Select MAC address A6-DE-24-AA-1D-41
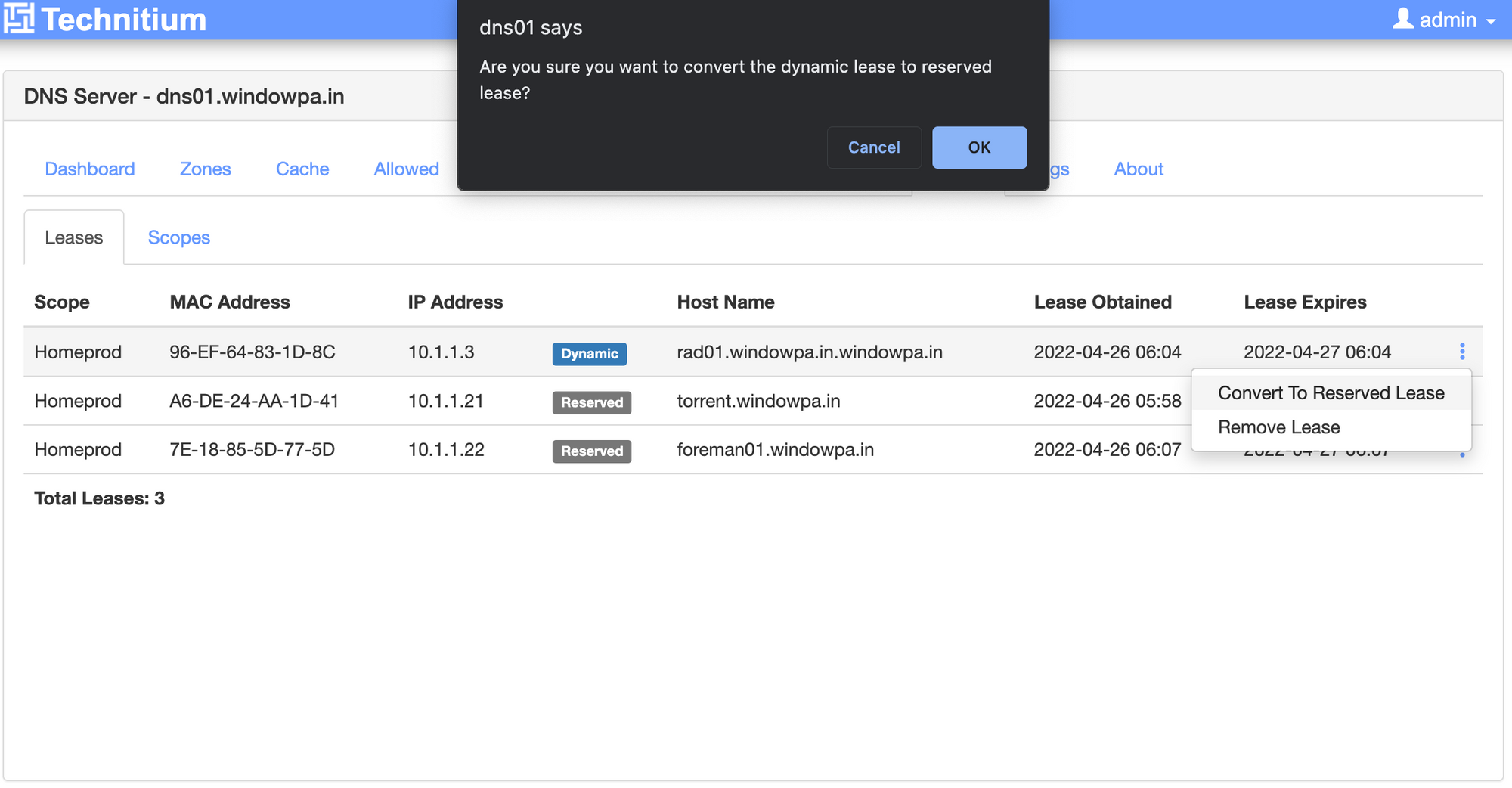 [254, 401]
